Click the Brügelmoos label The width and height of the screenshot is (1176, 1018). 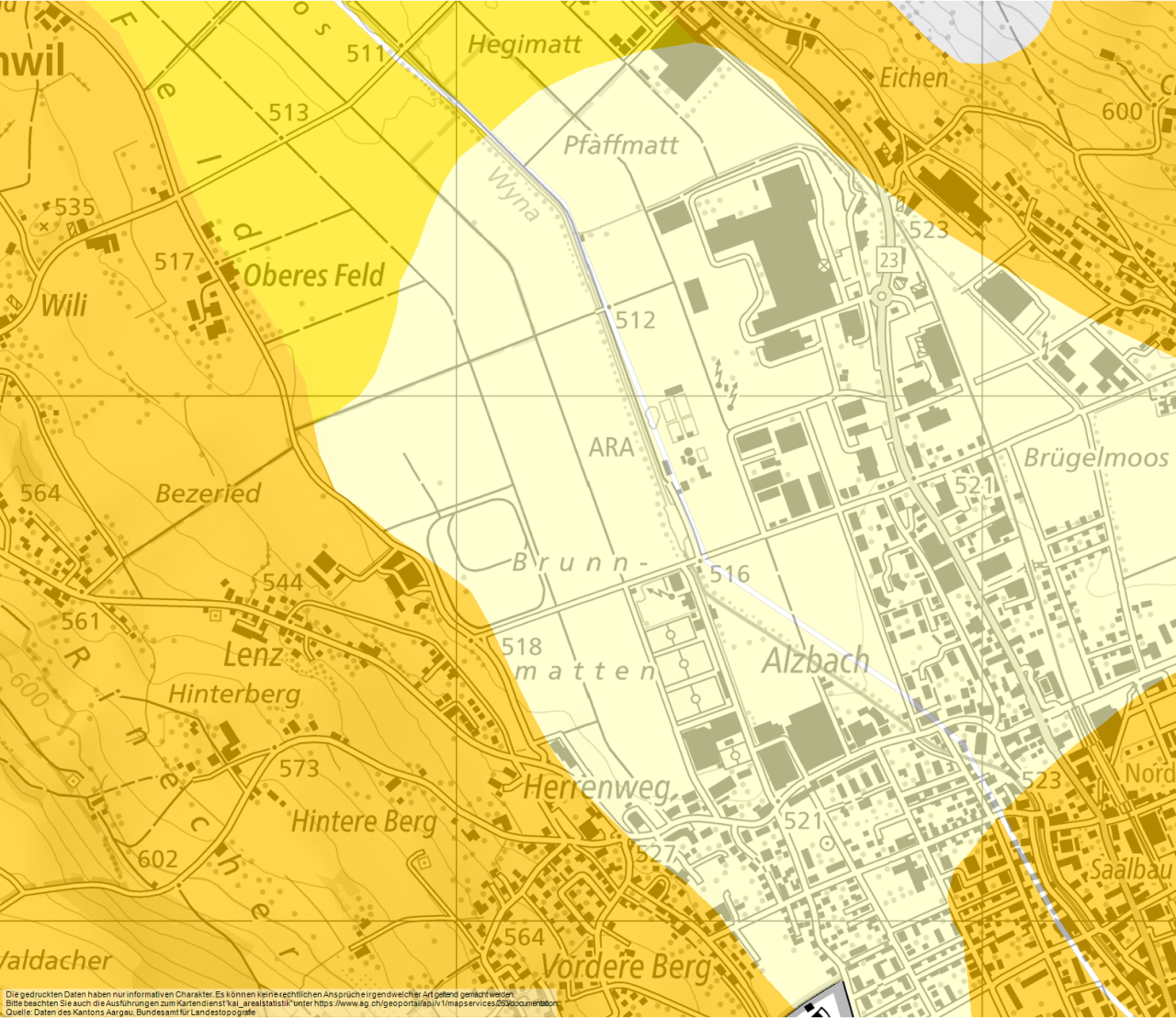1096,457
